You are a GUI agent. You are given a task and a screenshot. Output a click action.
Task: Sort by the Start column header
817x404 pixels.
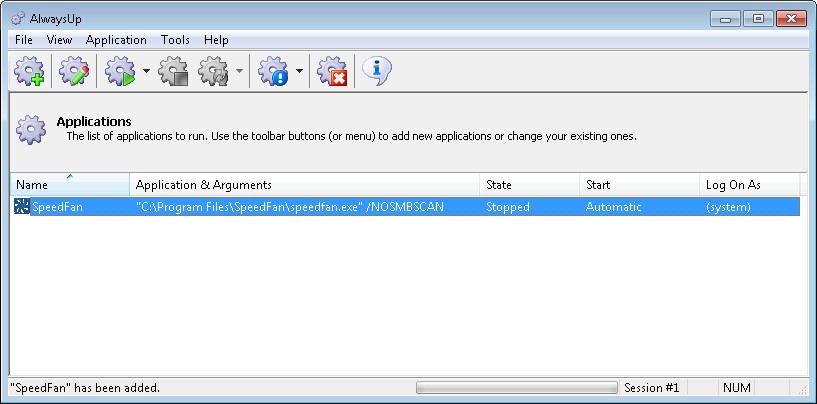click(639, 185)
